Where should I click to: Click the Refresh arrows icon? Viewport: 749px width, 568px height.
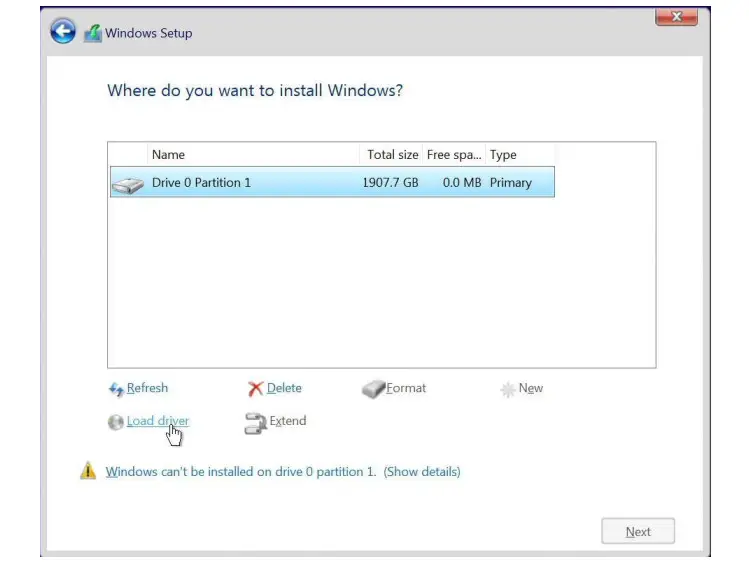click(116, 389)
